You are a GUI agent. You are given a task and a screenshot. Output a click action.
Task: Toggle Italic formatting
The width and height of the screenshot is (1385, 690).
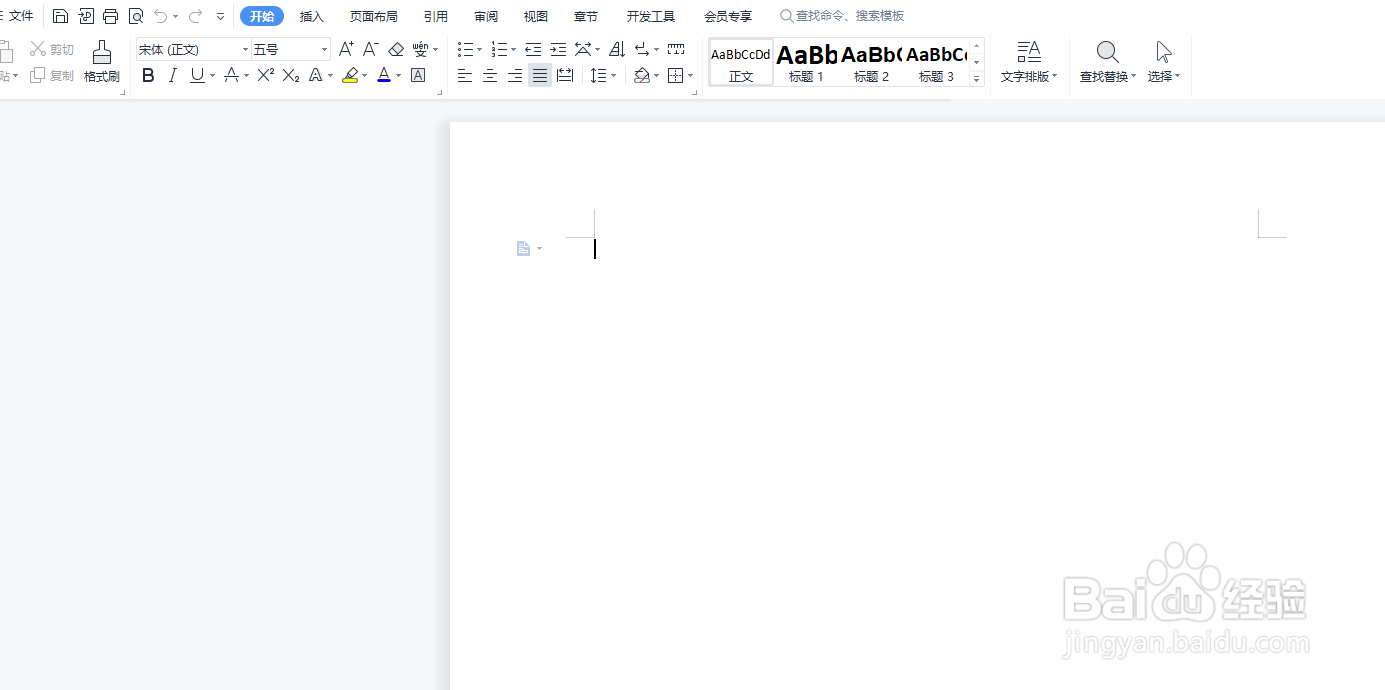click(x=172, y=76)
